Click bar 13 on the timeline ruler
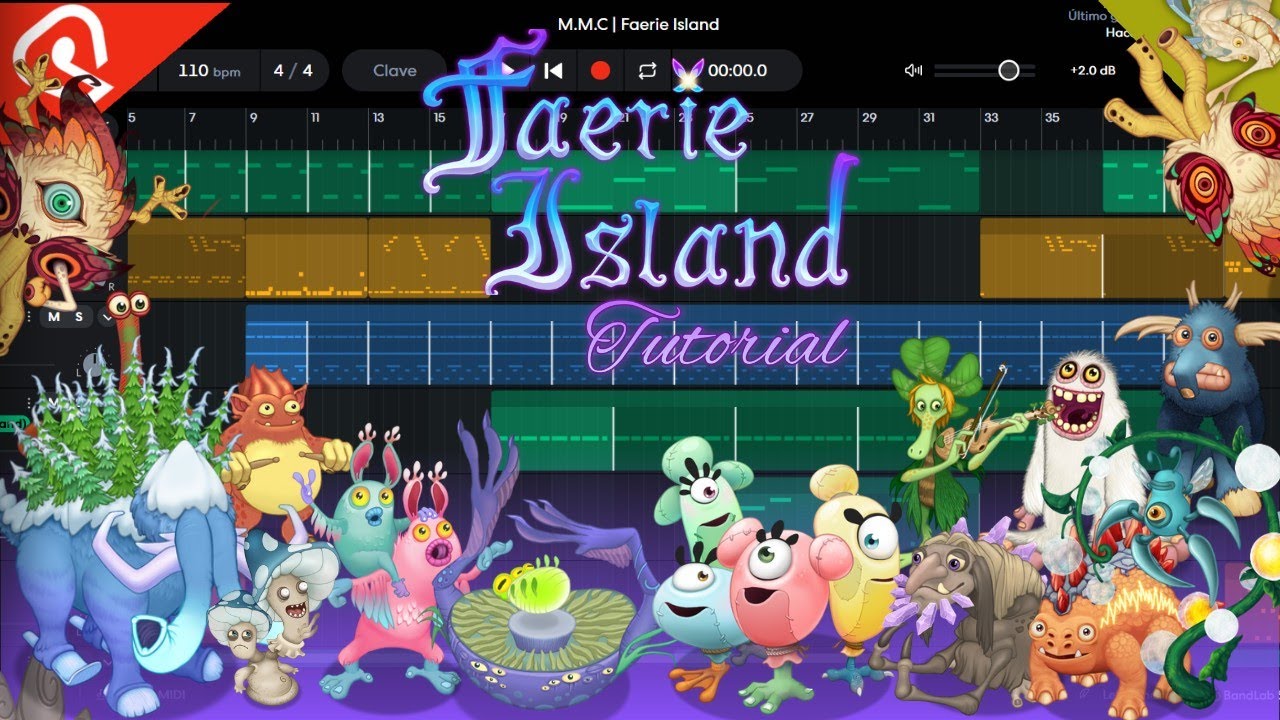The image size is (1280, 720). coord(378,118)
